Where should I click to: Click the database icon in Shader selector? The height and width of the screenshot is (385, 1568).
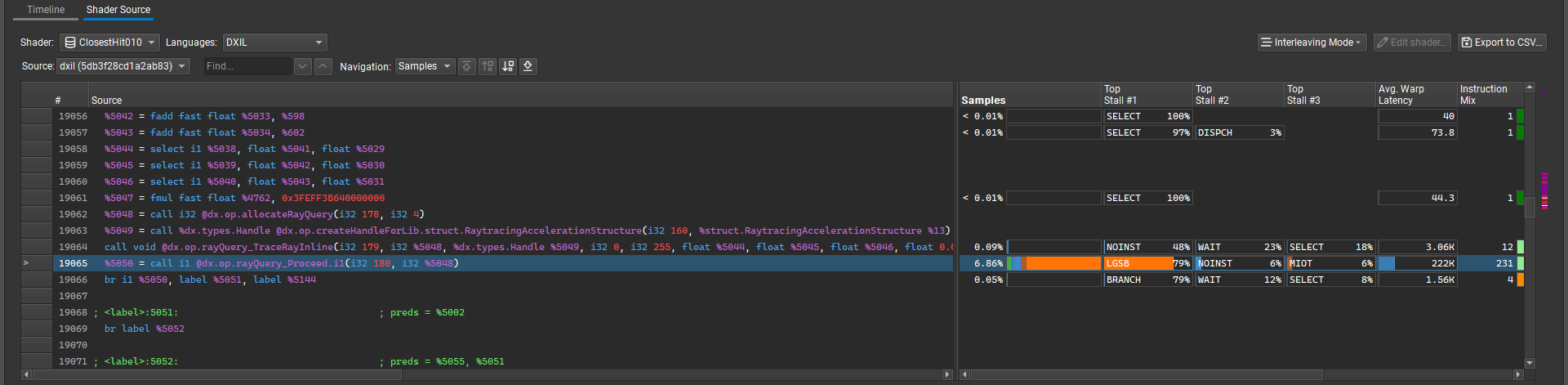70,43
